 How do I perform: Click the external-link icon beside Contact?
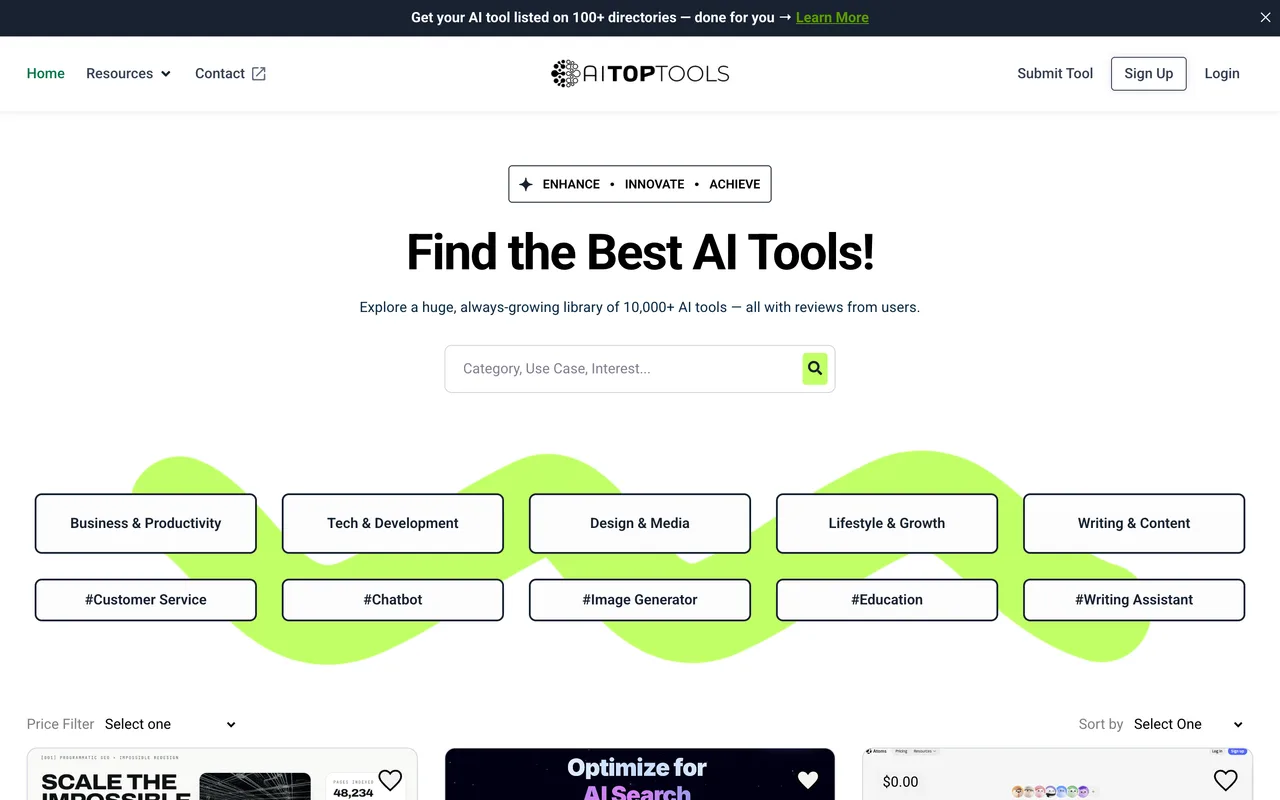pos(258,73)
